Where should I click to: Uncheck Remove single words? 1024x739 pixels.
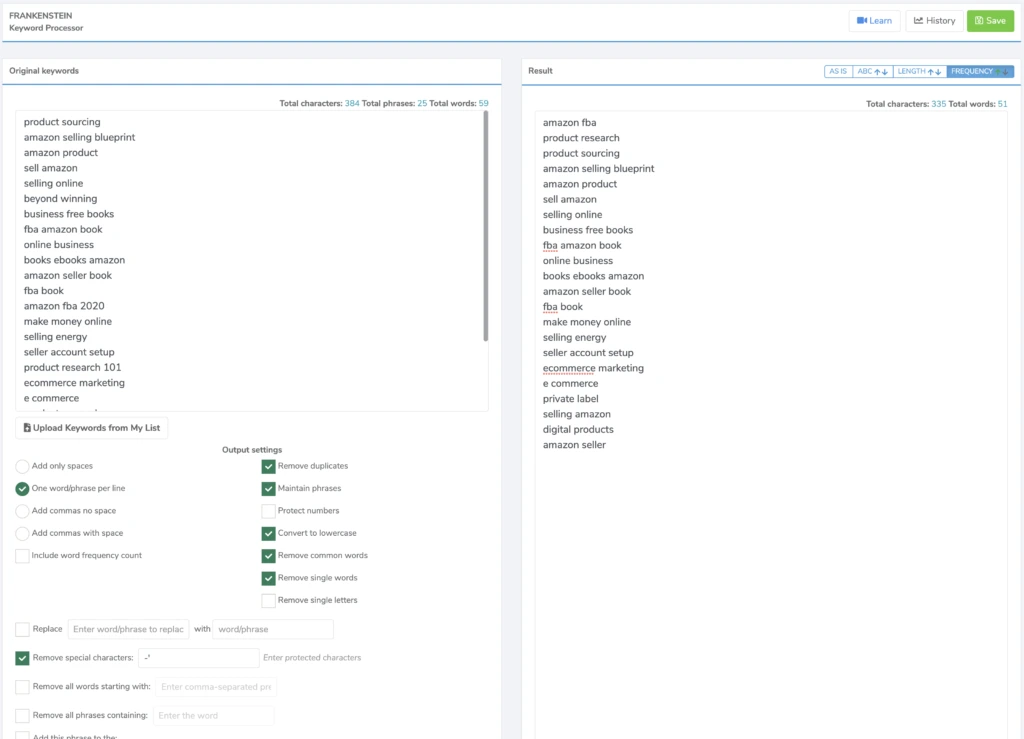(268, 578)
